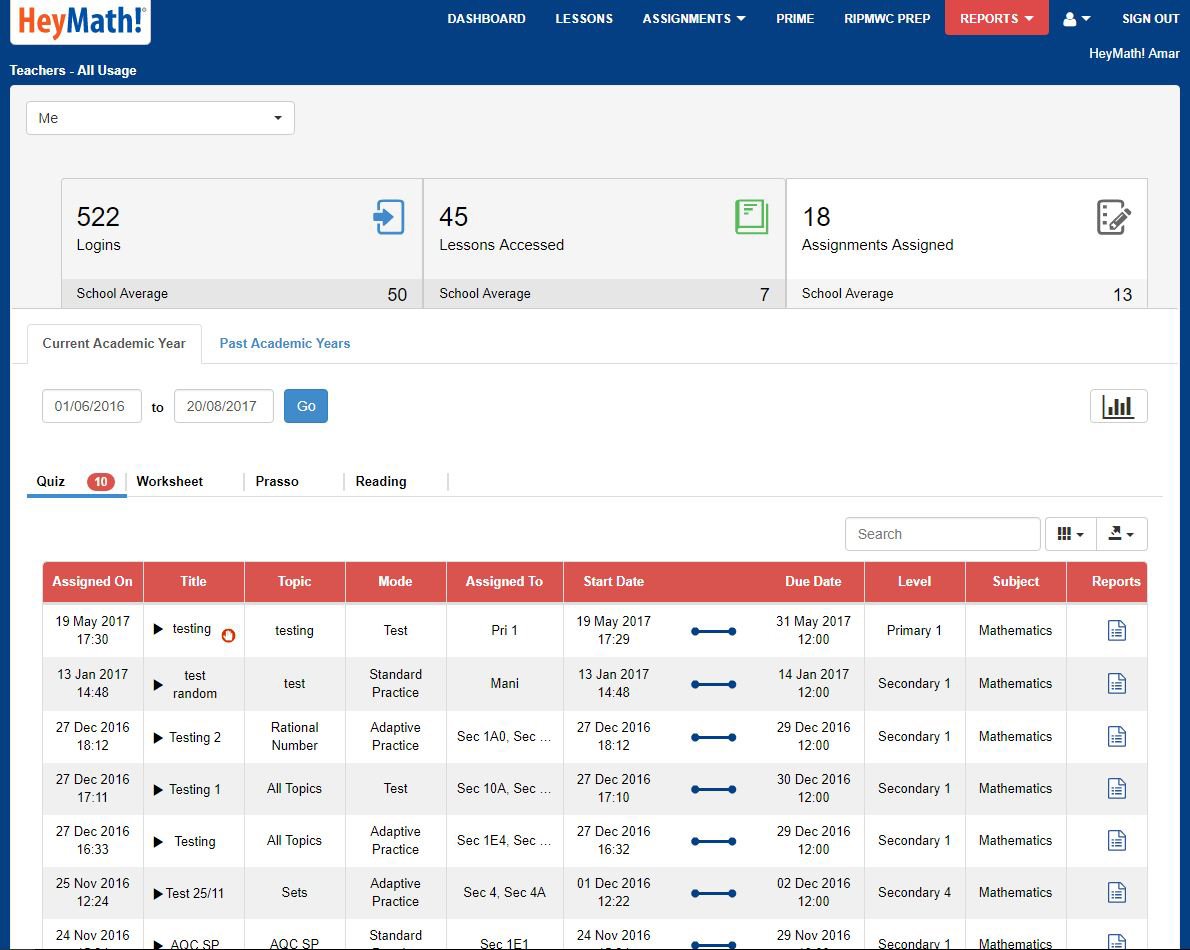
Task: Open the bar chart view
Action: pyautogui.click(x=1118, y=406)
